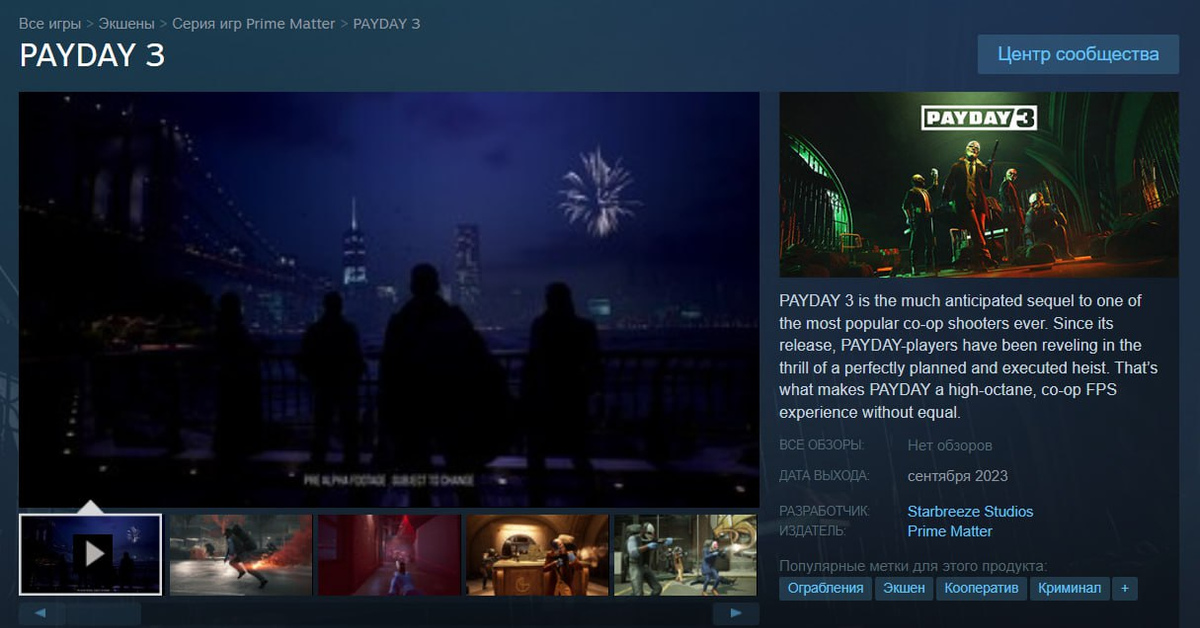Image resolution: width=1200 pixels, height=628 pixels.
Task: Open the 'Все игры' breadcrumb link
Action: pos(50,23)
